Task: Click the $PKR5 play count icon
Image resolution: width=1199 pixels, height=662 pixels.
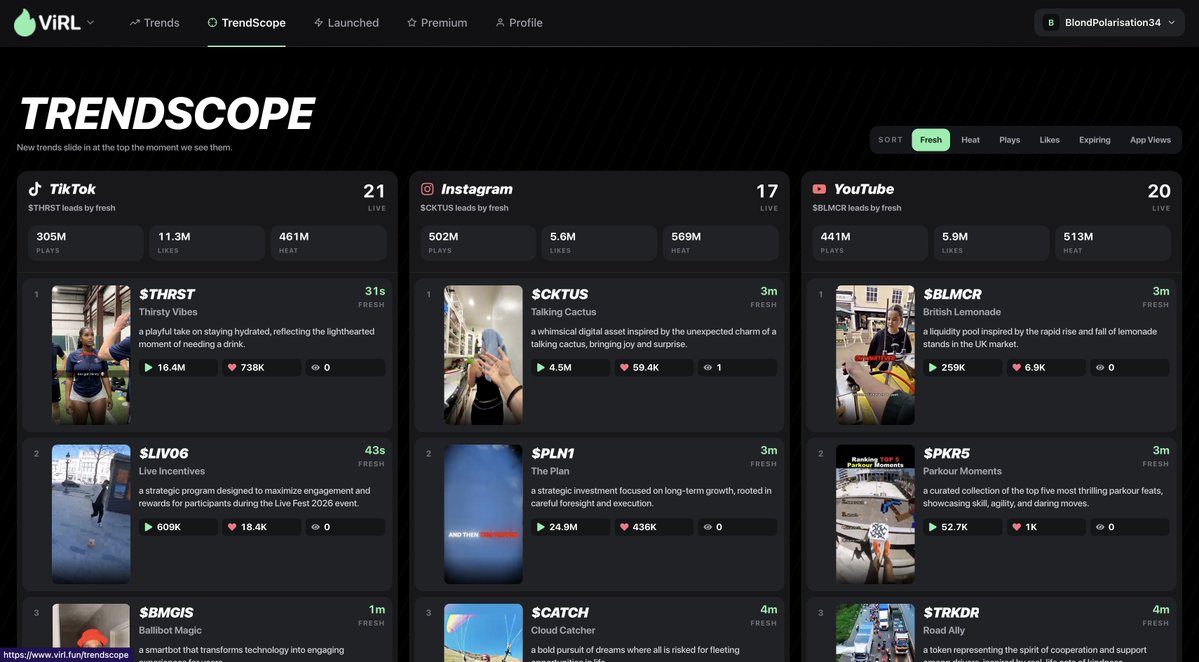Action: click(x=932, y=527)
